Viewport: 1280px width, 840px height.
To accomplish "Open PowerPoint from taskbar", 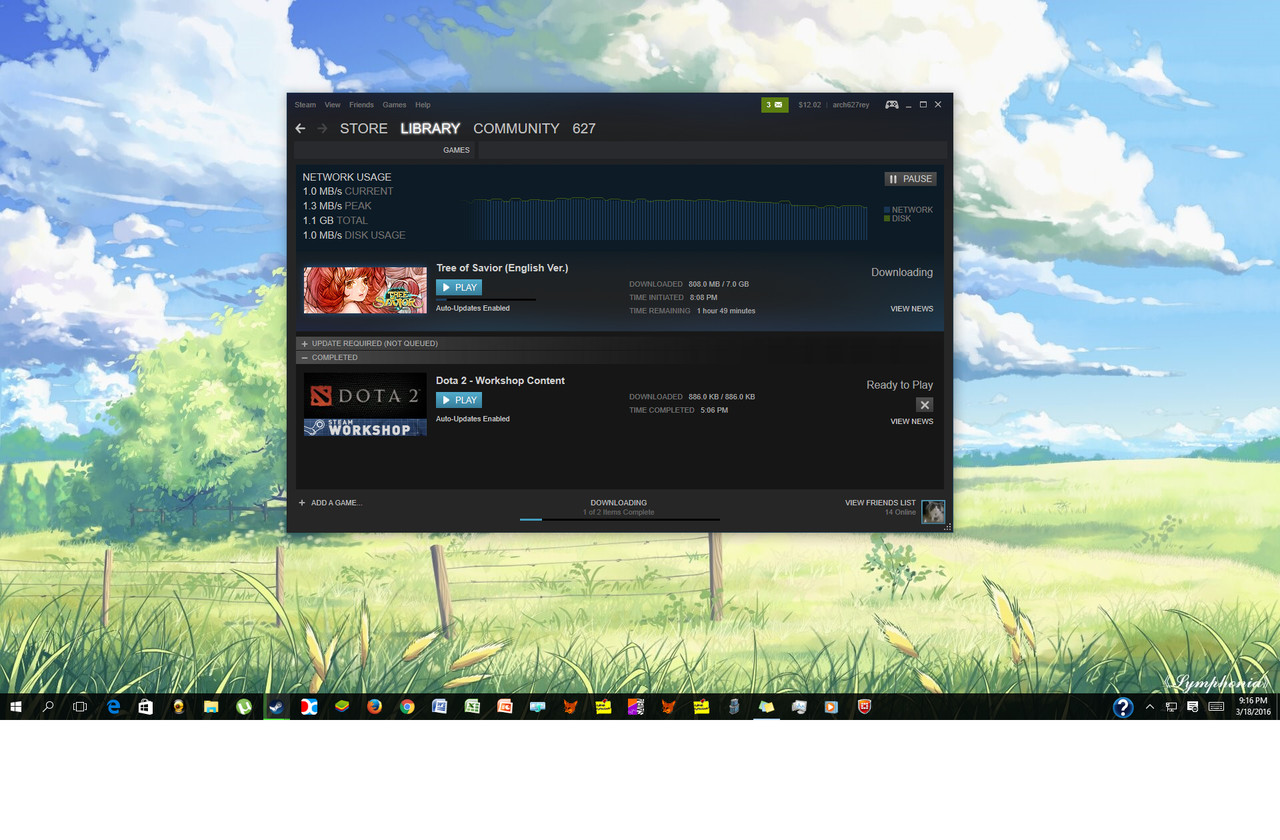I will [x=505, y=706].
